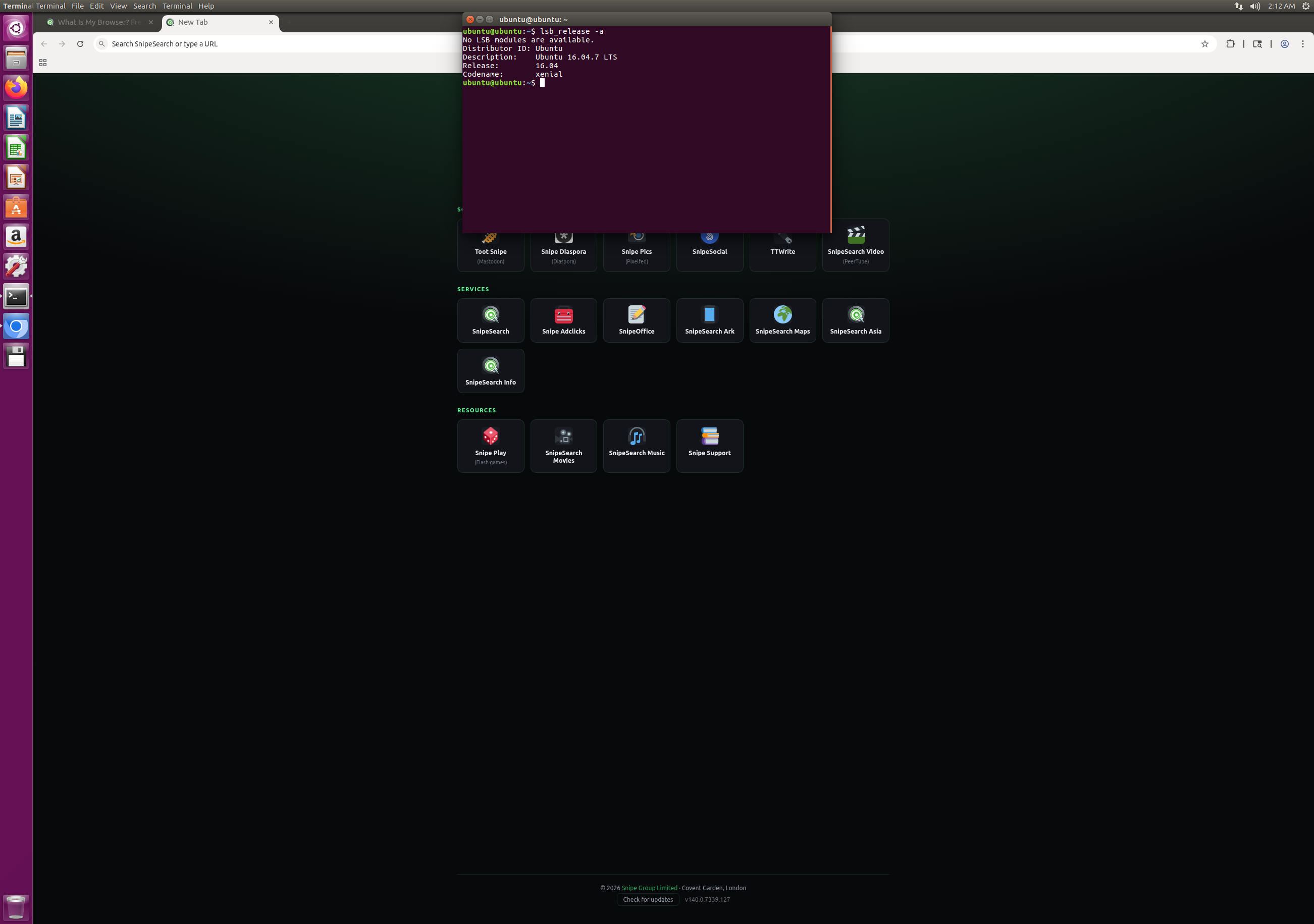Viewport: 1314px width, 924px height.
Task: Open LibreOffice Writer from the dock
Action: coord(16,118)
